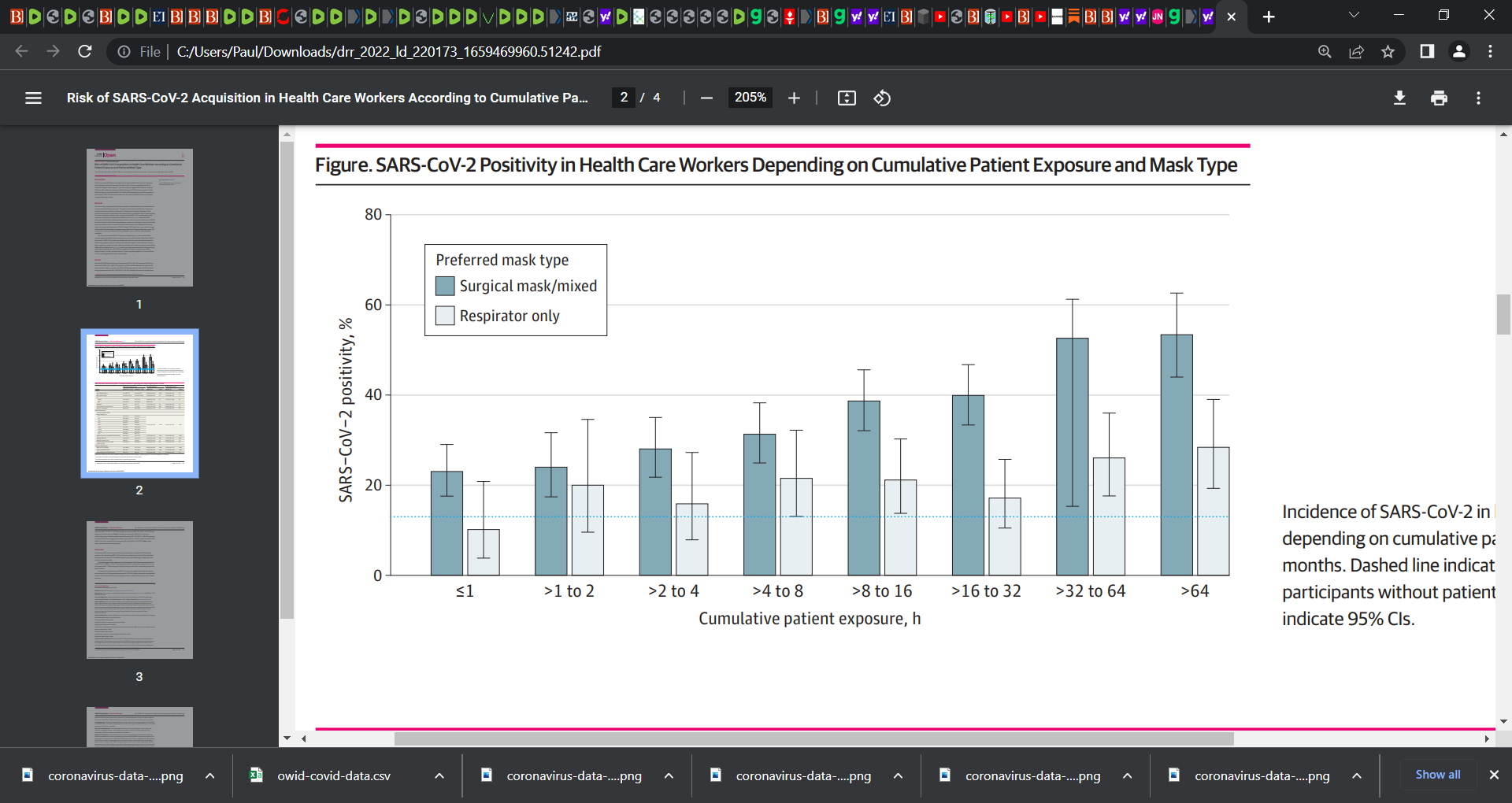Click the Surgical mask/mixed legend swatch
1512x803 pixels.
[x=445, y=286]
